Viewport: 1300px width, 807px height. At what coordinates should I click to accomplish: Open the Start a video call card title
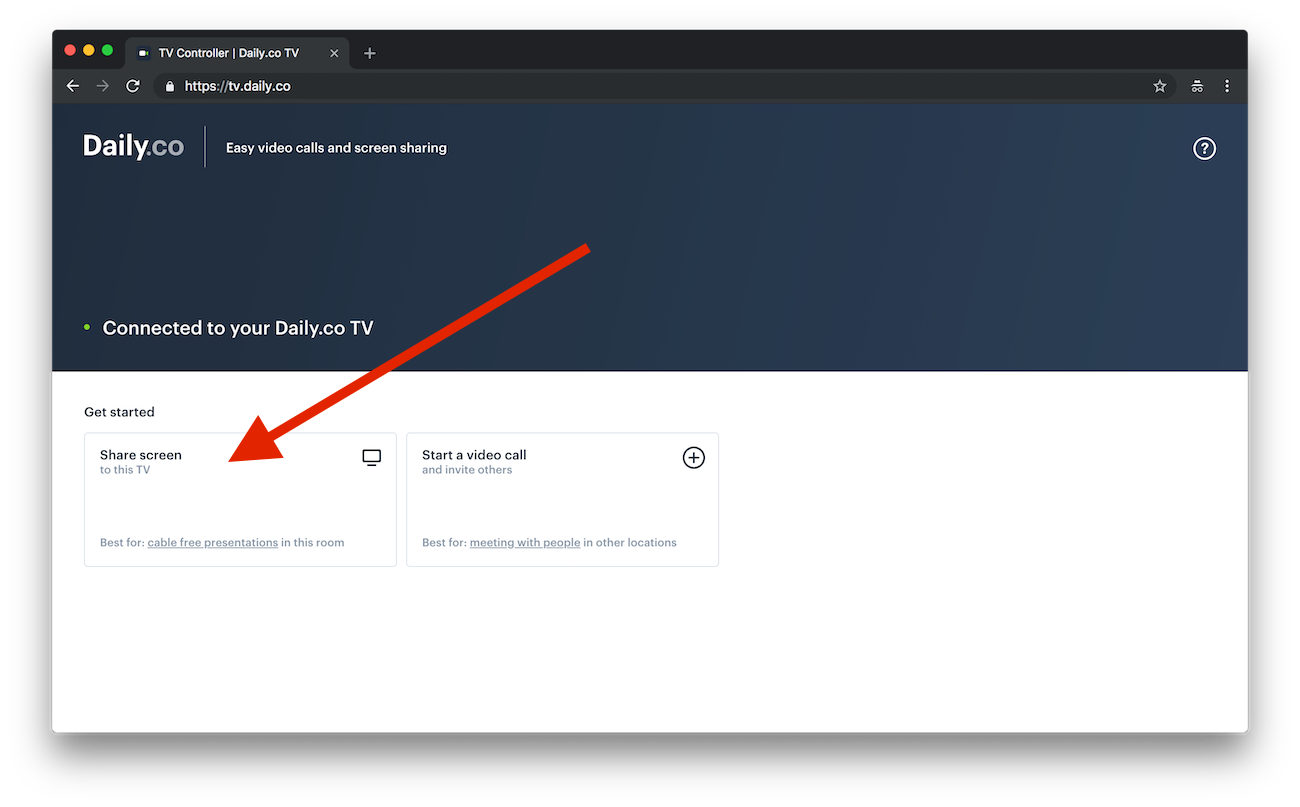click(474, 455)
